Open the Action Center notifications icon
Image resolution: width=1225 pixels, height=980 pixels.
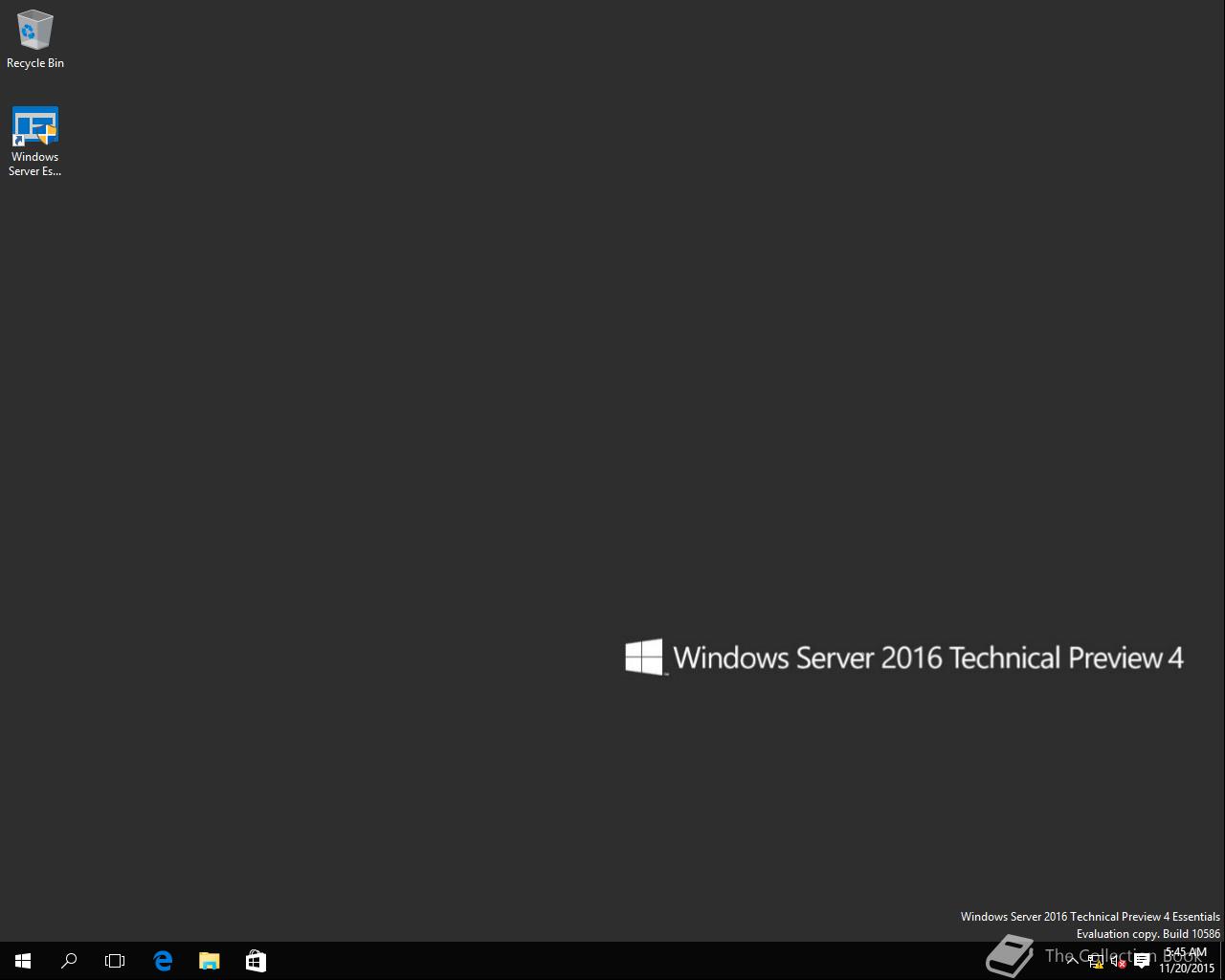1142,961
